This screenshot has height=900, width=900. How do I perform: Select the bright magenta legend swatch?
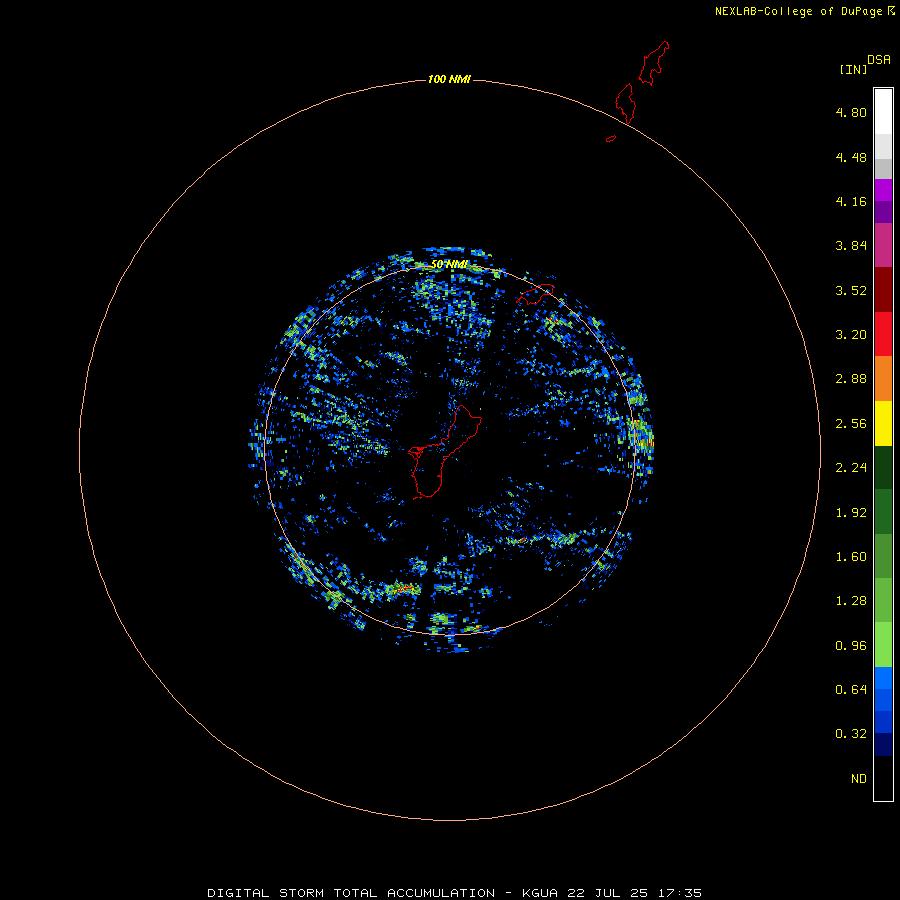883,190
